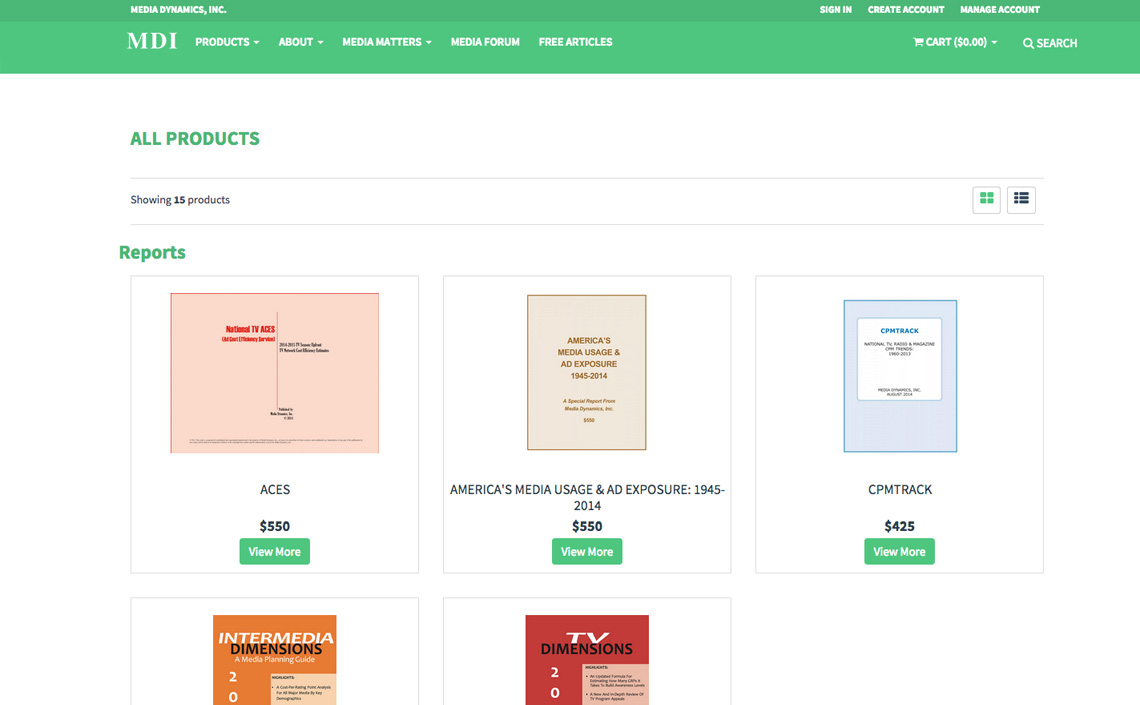Switch to list view layout
Viewport: 1140px width, 705px height.
pos(1021,199)
